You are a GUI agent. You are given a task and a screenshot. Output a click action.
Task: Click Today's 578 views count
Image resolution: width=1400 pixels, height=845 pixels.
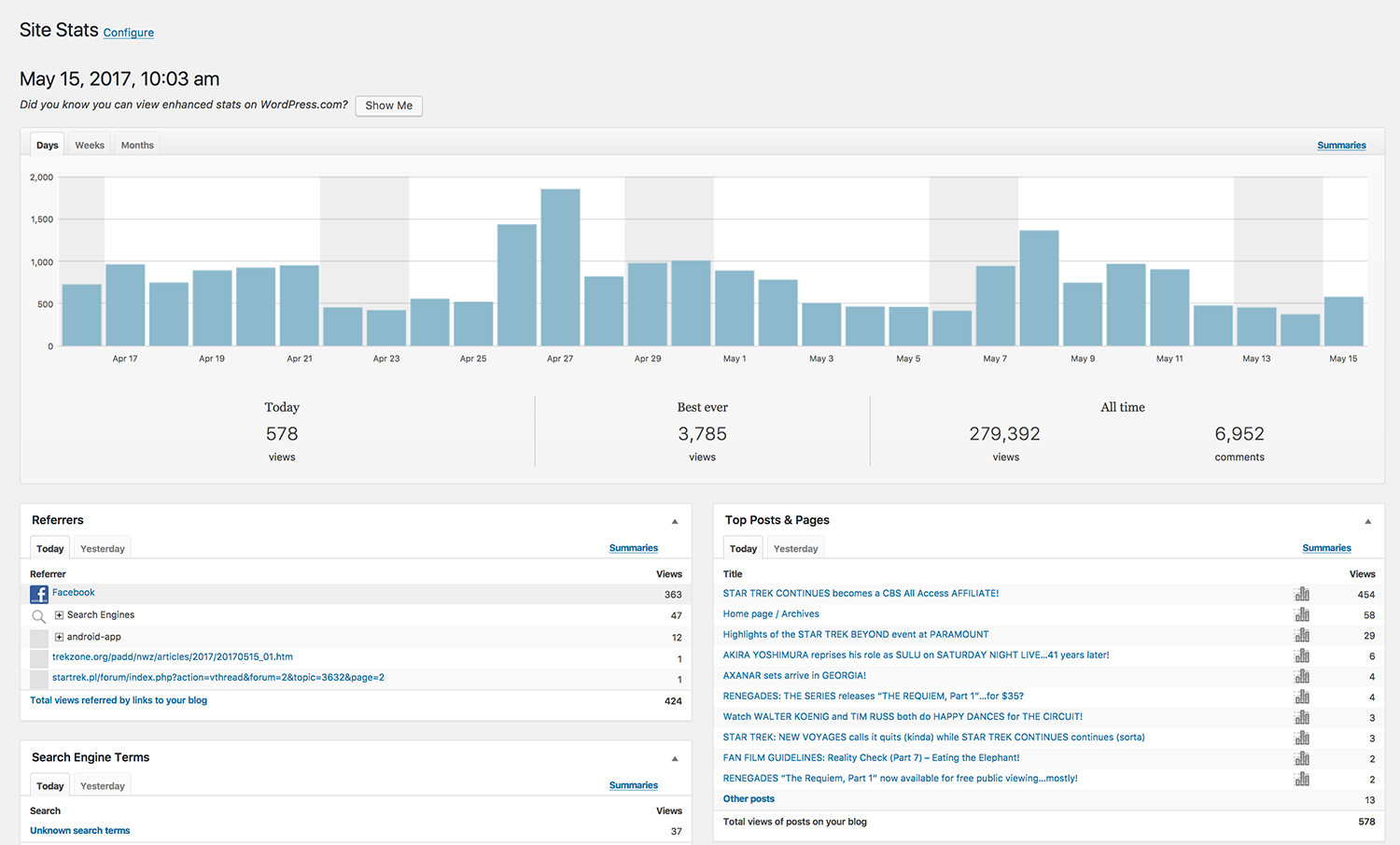tap(282, 434)
